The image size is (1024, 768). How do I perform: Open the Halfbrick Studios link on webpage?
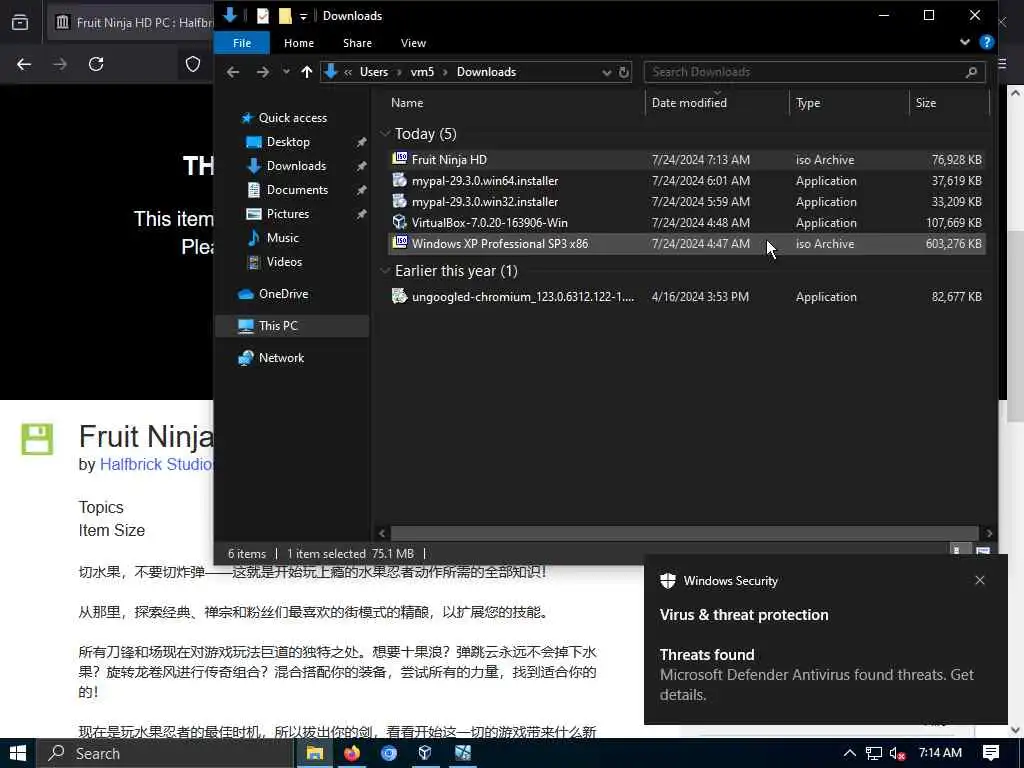click(156, 464)
